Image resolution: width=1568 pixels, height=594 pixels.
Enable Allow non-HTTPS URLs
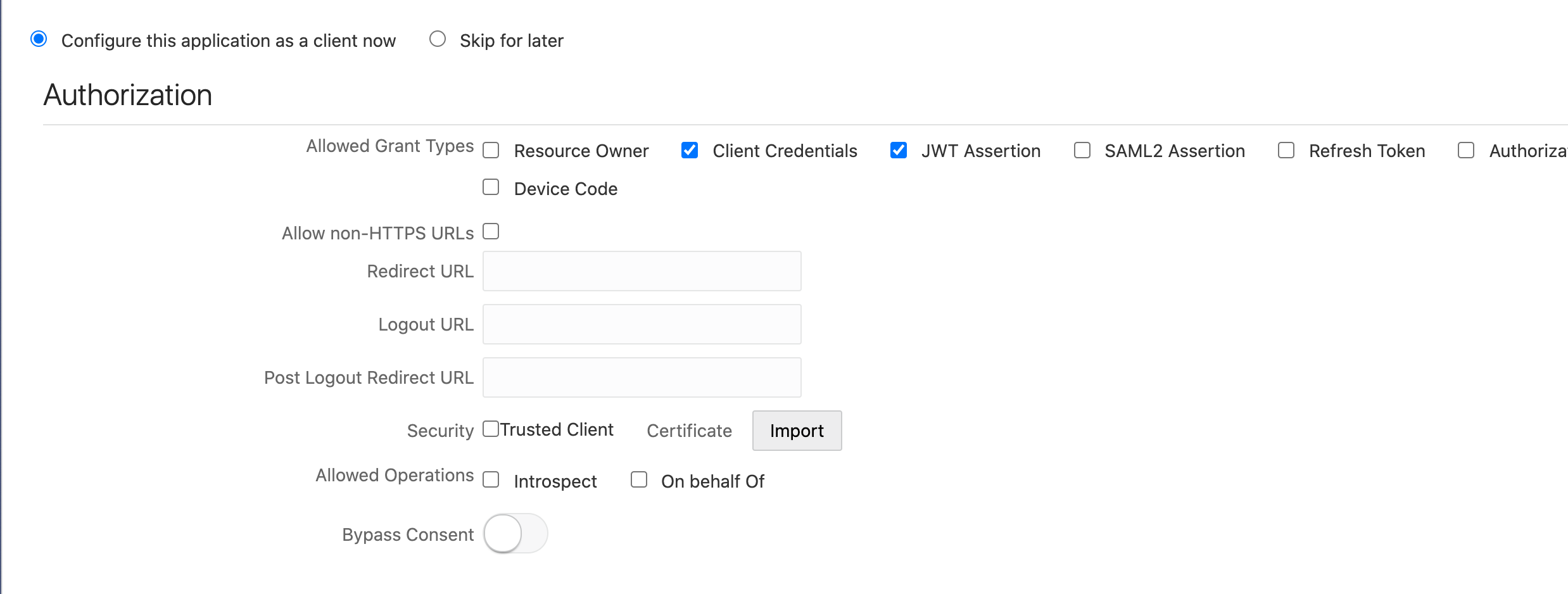tap(491, 231)
